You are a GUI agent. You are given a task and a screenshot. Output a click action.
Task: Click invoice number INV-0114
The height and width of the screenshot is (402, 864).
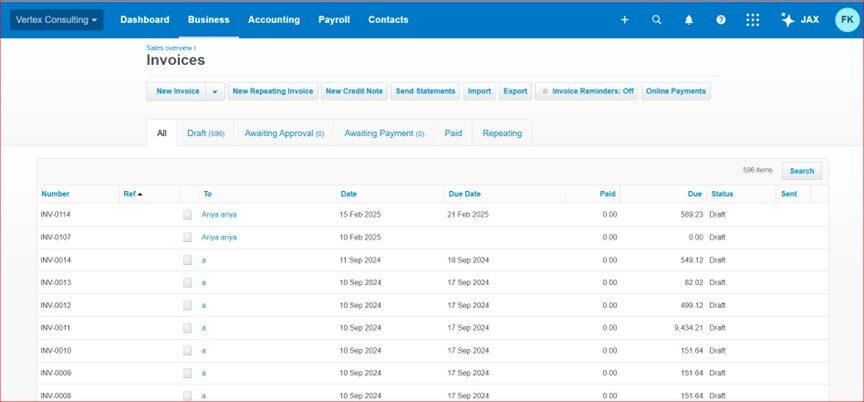tap(56, 215)
